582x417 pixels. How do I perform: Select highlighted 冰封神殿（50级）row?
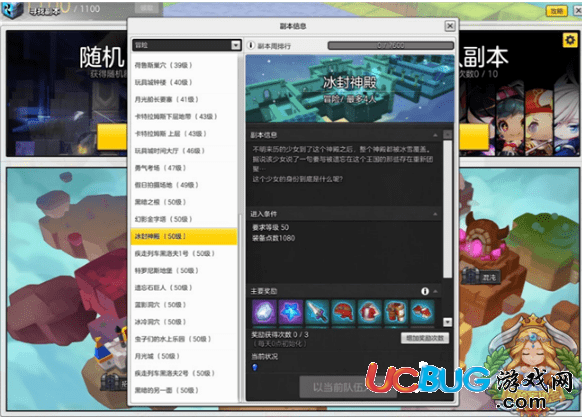[184, 237]
